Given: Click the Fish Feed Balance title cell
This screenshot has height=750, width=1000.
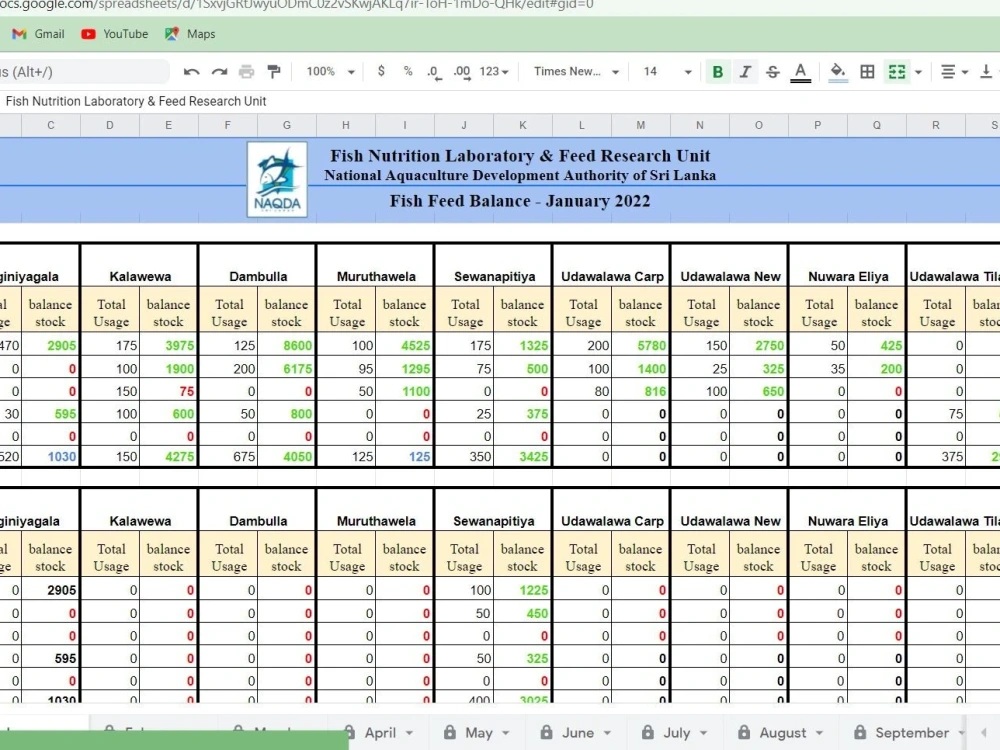Looking at the screenshot, I should 520,201.
